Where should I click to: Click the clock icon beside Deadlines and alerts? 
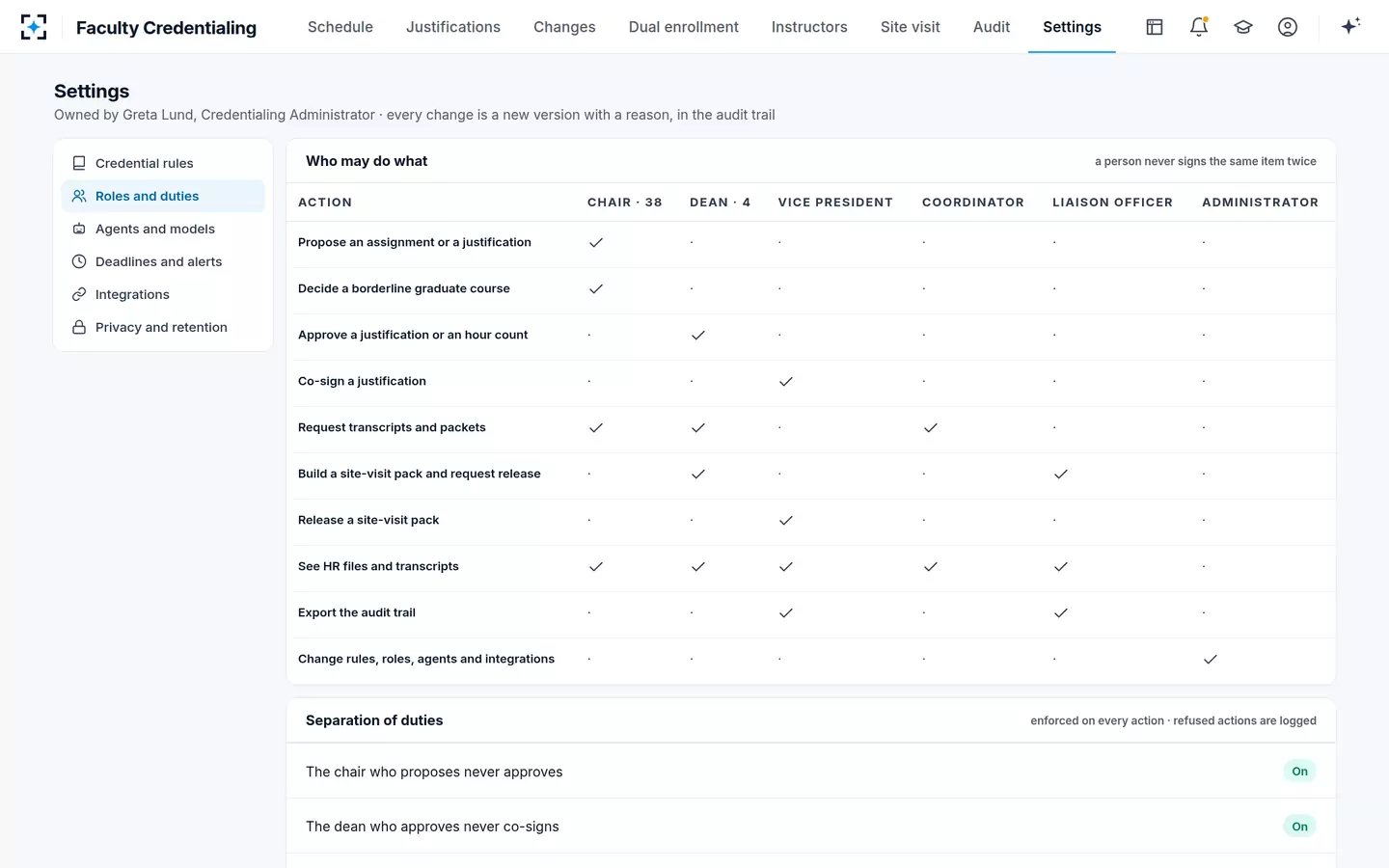pos(79,261)
